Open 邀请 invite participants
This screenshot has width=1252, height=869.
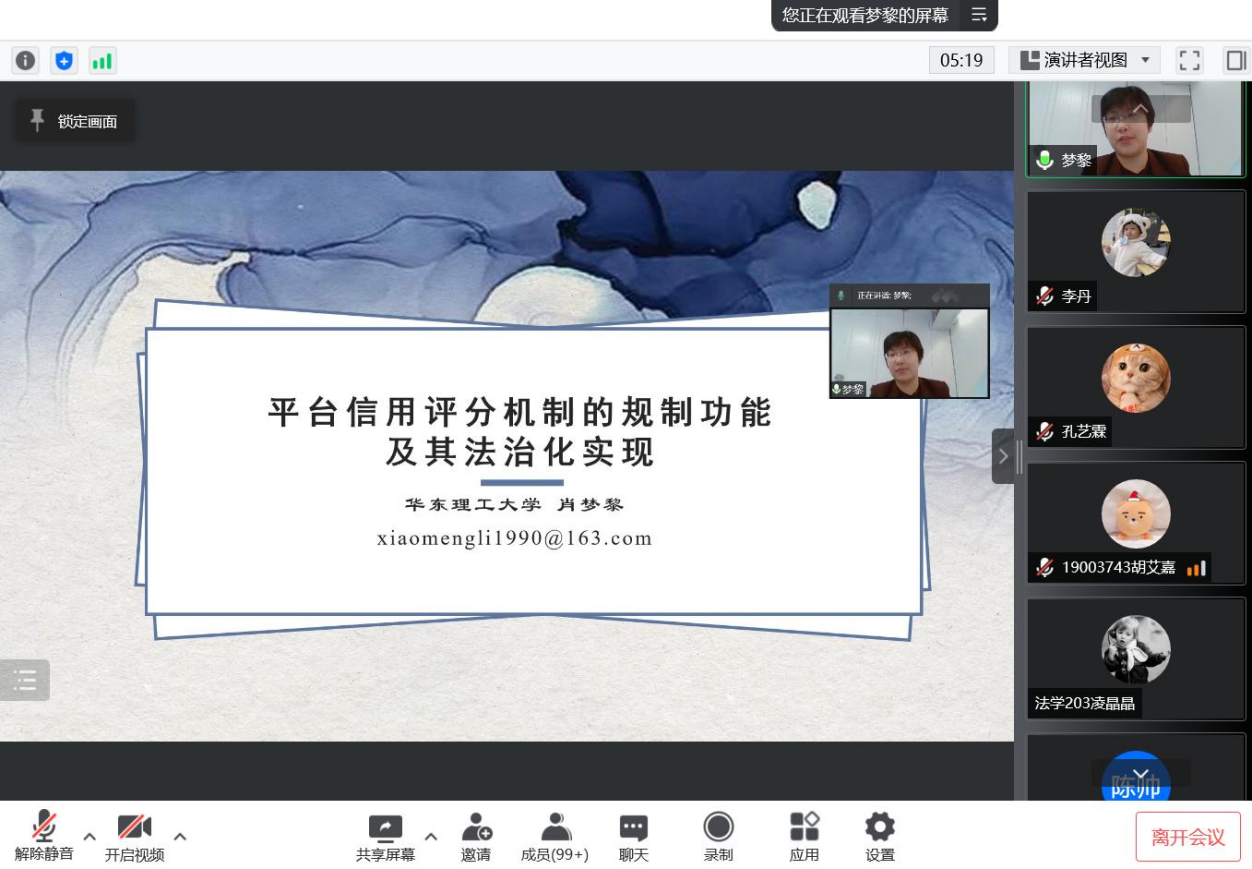(476, 837)
